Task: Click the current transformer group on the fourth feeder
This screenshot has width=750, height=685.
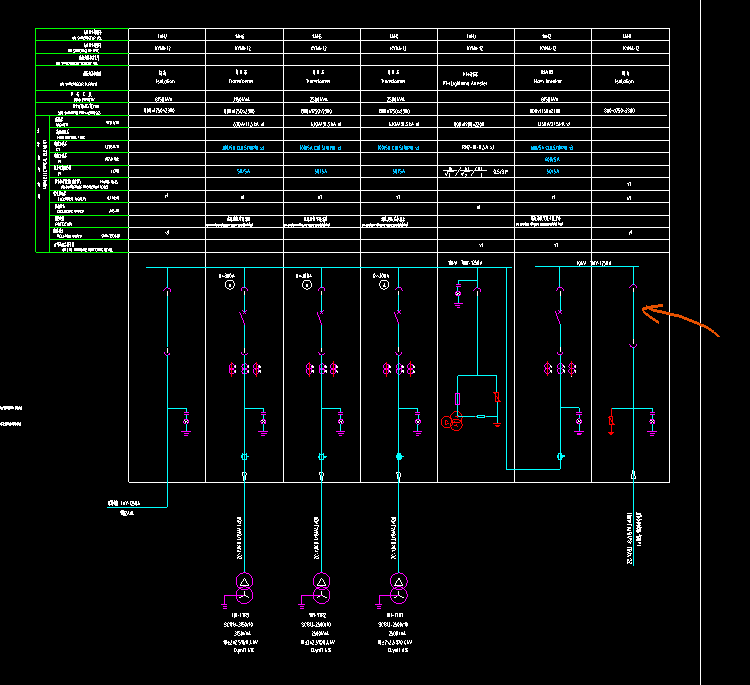Action: coord(398,369)
